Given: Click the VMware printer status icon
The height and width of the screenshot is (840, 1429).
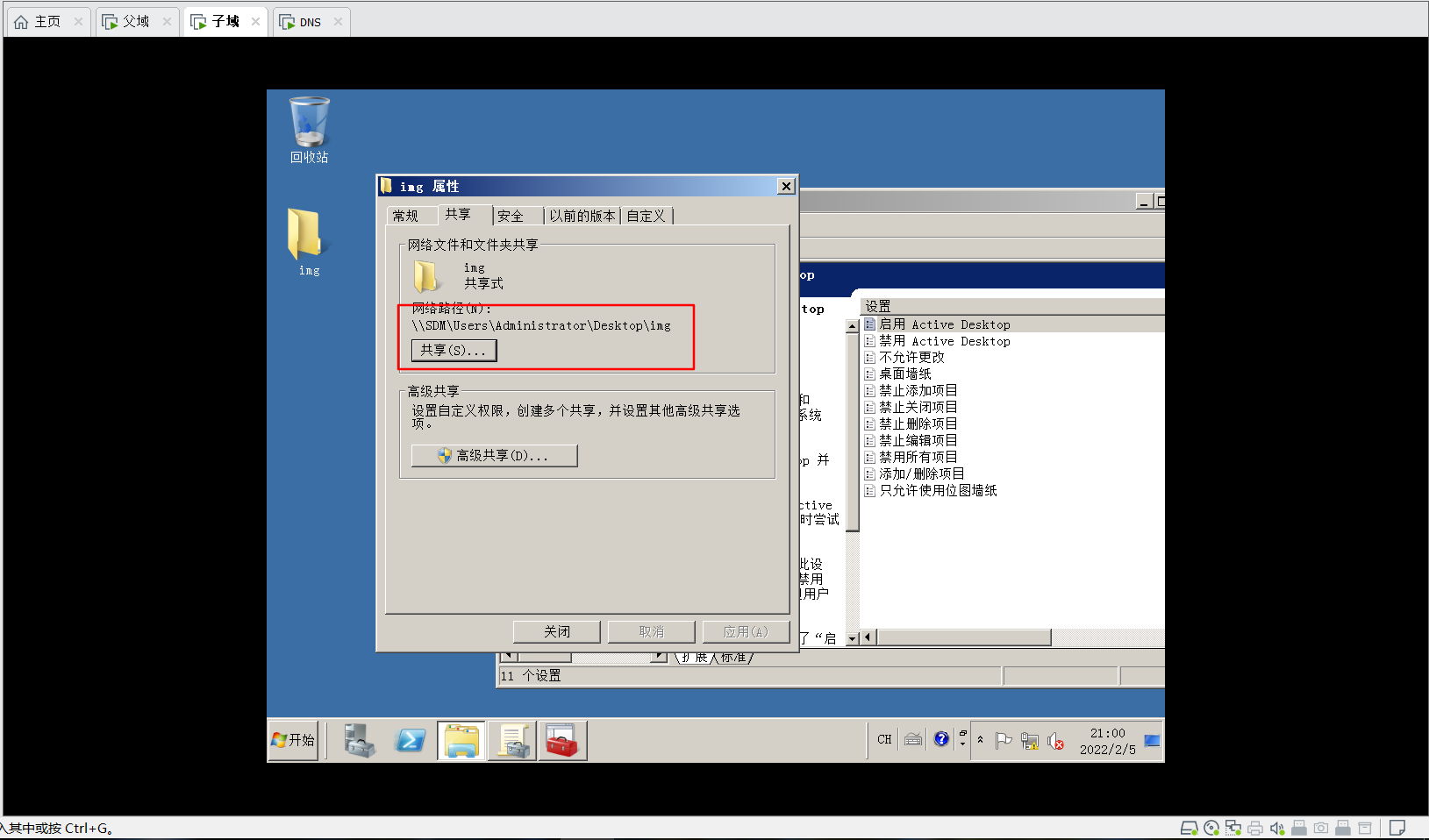Looking at the screenshot, I should [1255, 828].
